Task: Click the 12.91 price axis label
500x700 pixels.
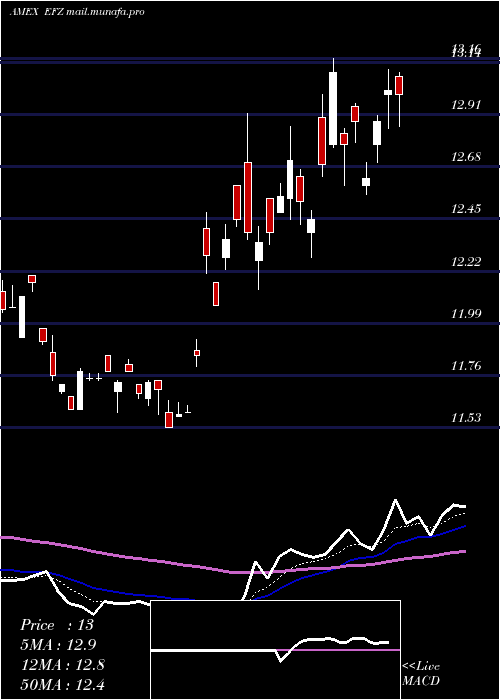Action: (466, 105)
